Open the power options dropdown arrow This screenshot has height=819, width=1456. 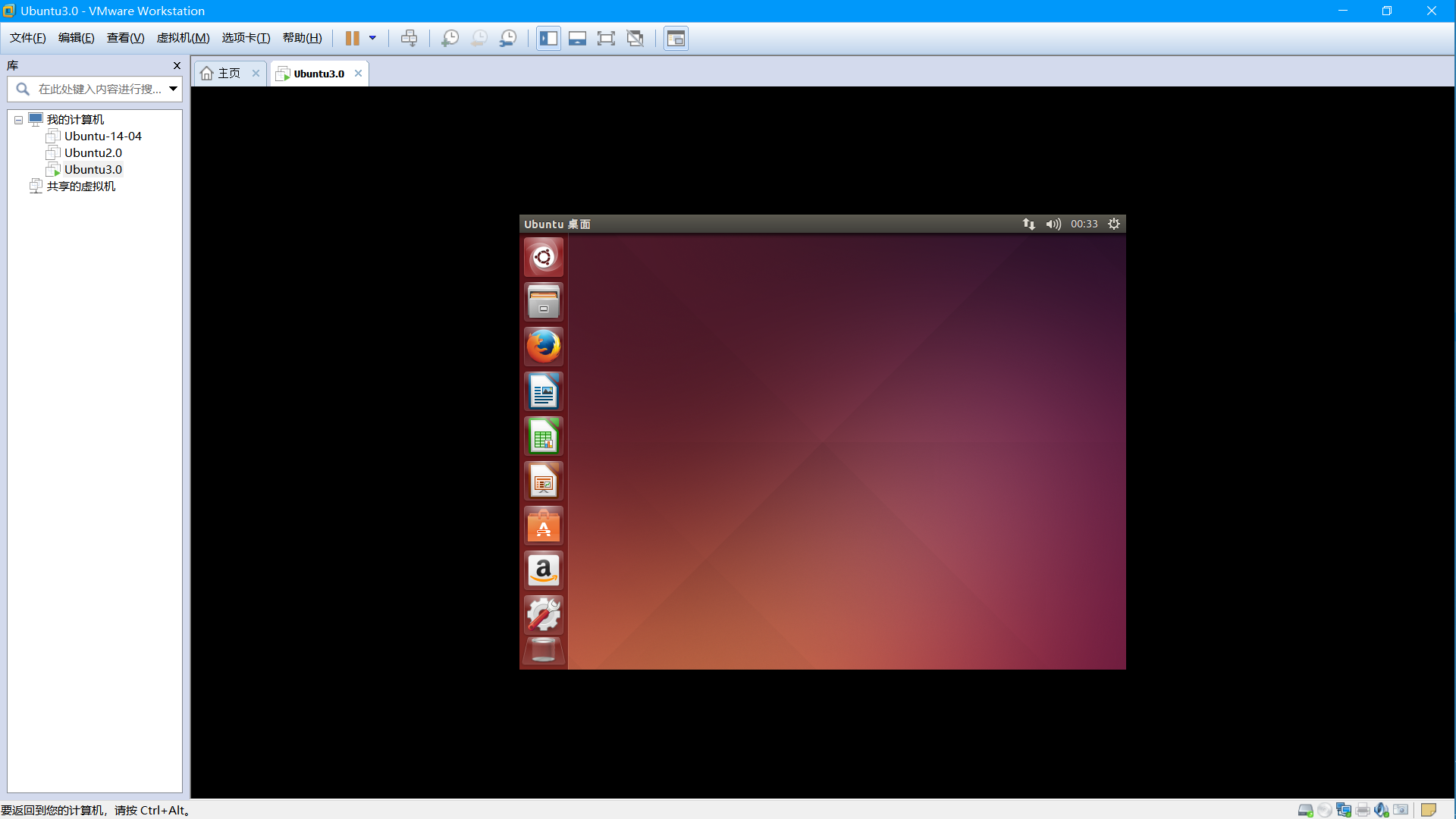point(372,38)
